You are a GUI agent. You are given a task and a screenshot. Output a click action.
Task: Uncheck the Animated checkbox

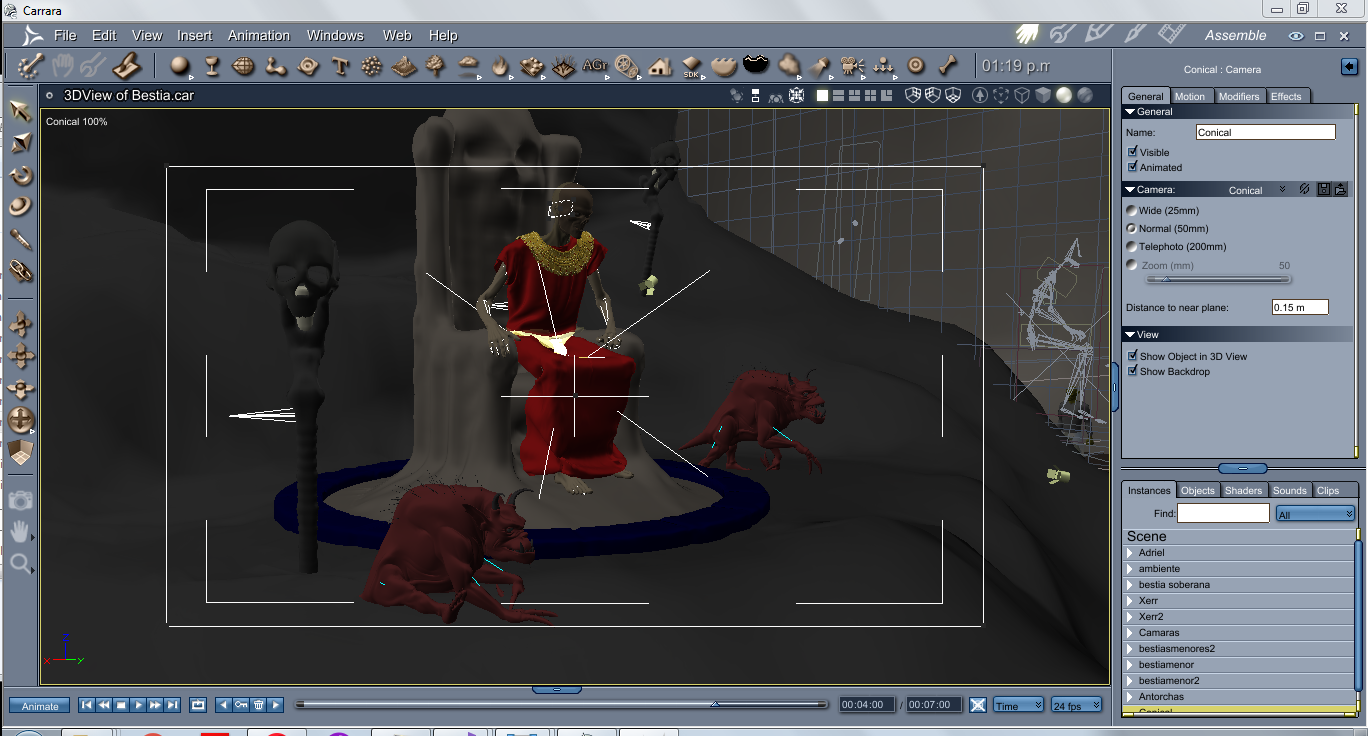click(1132, 167)
